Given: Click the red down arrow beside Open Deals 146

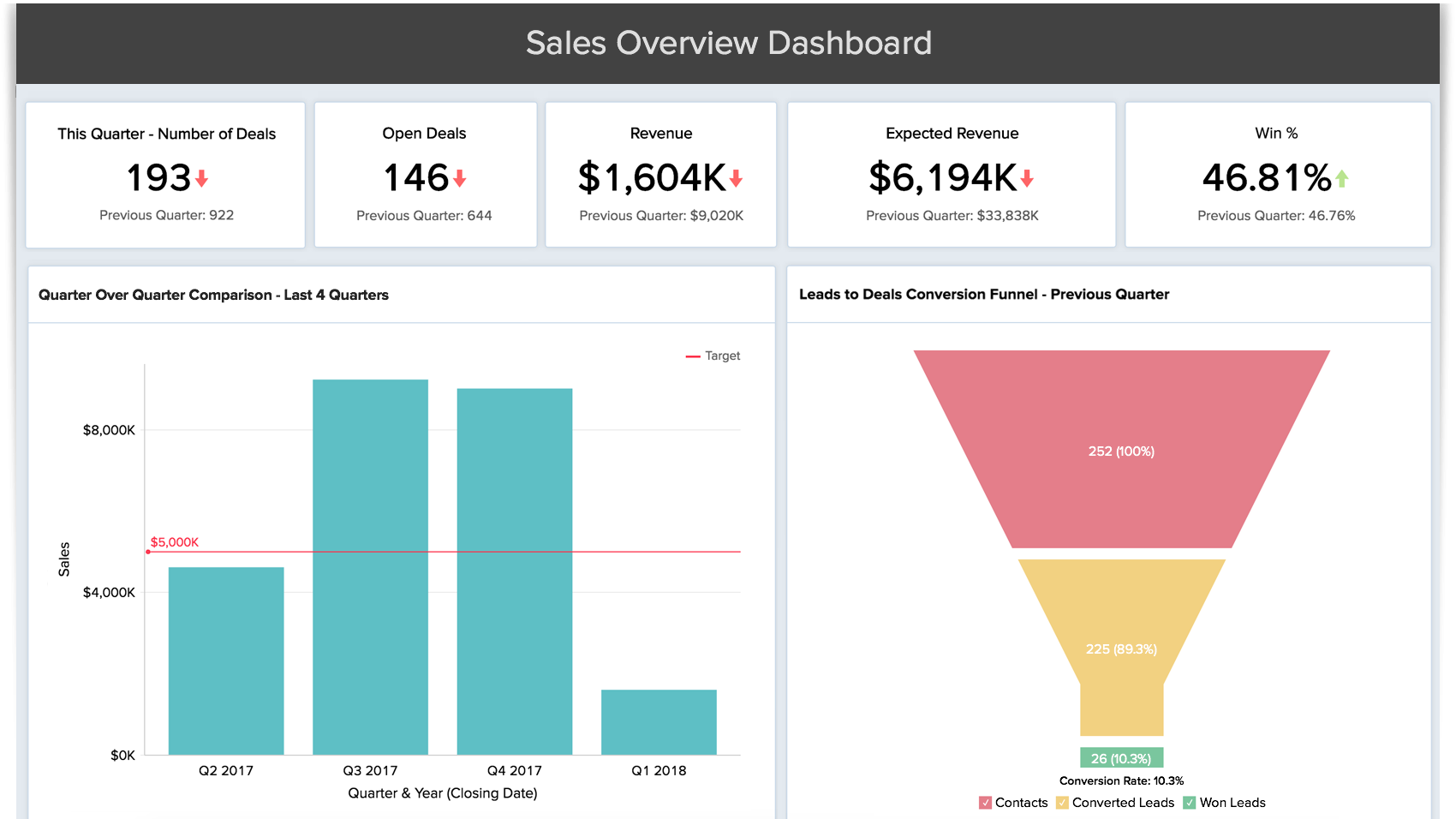Looking at the screenshot, I should (460, 178).
